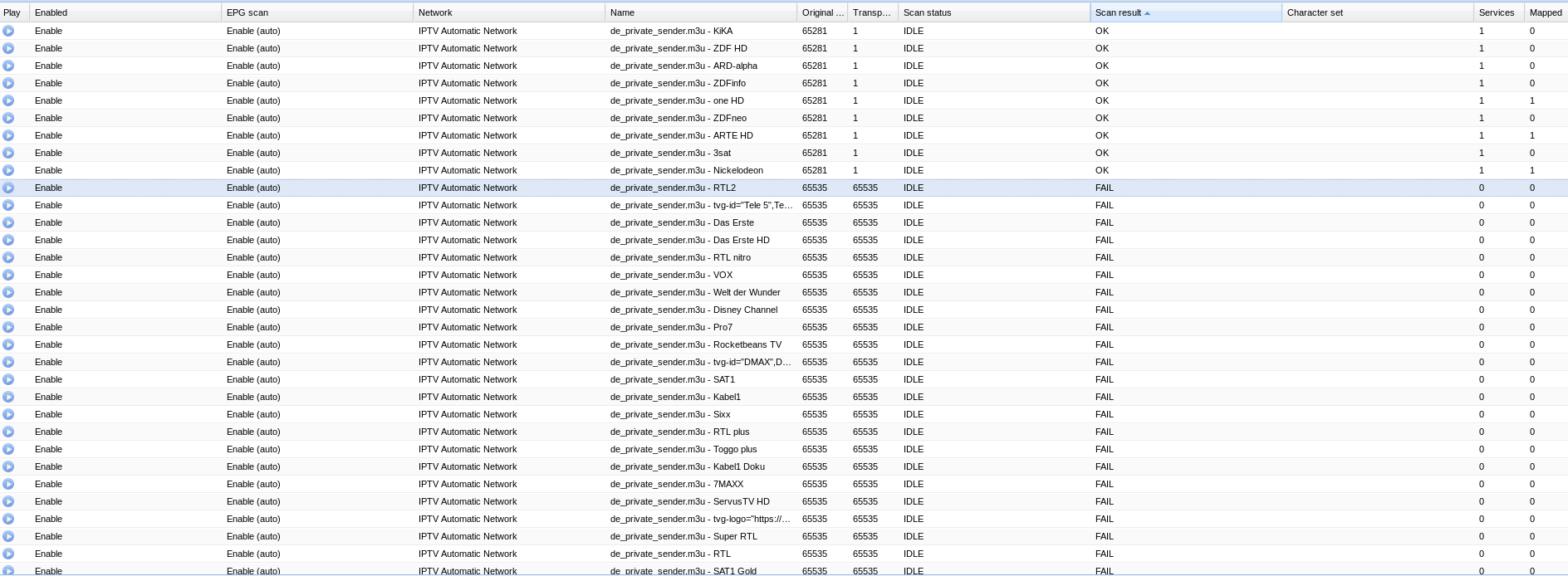Click the Network column header
The image size is (1568, 576).
click(x=509, y=12)
